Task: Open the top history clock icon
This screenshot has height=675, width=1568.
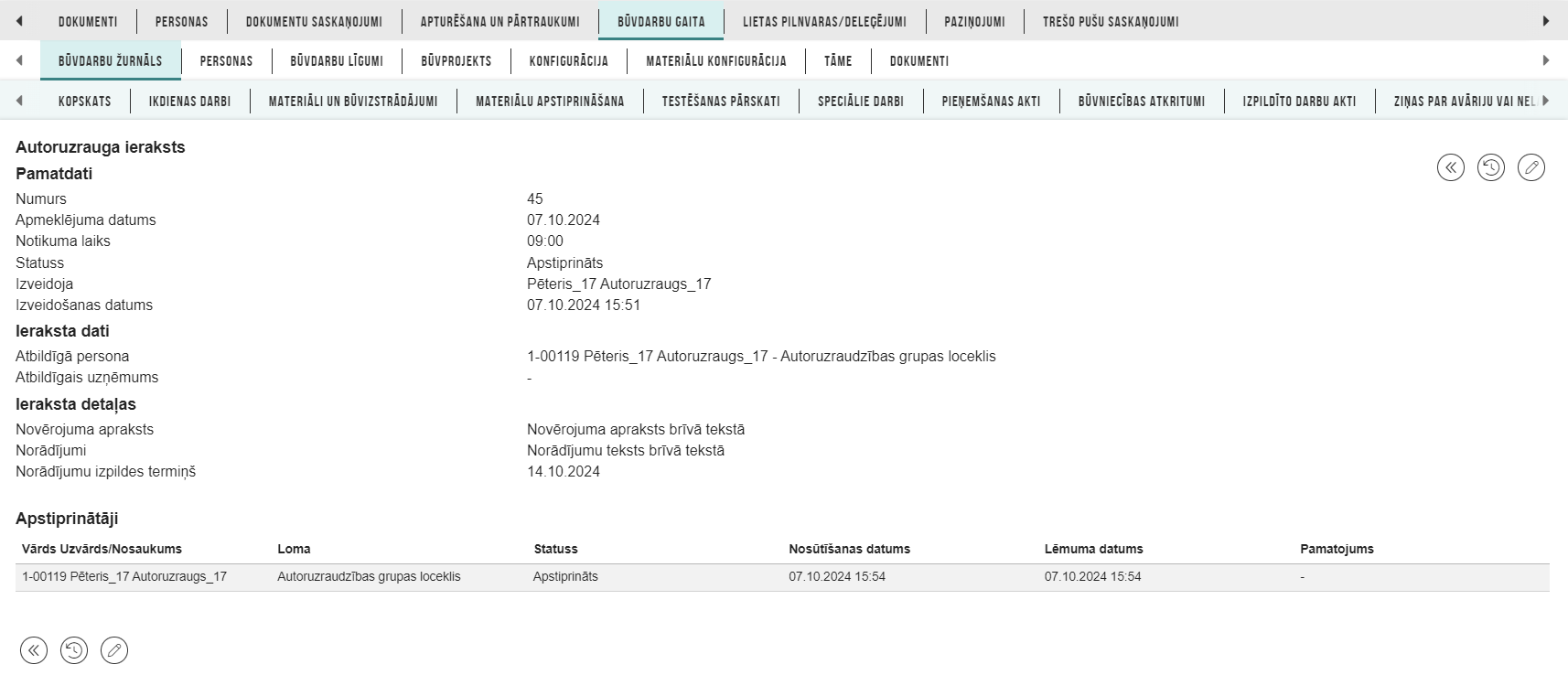Action: coord(1491,167)
